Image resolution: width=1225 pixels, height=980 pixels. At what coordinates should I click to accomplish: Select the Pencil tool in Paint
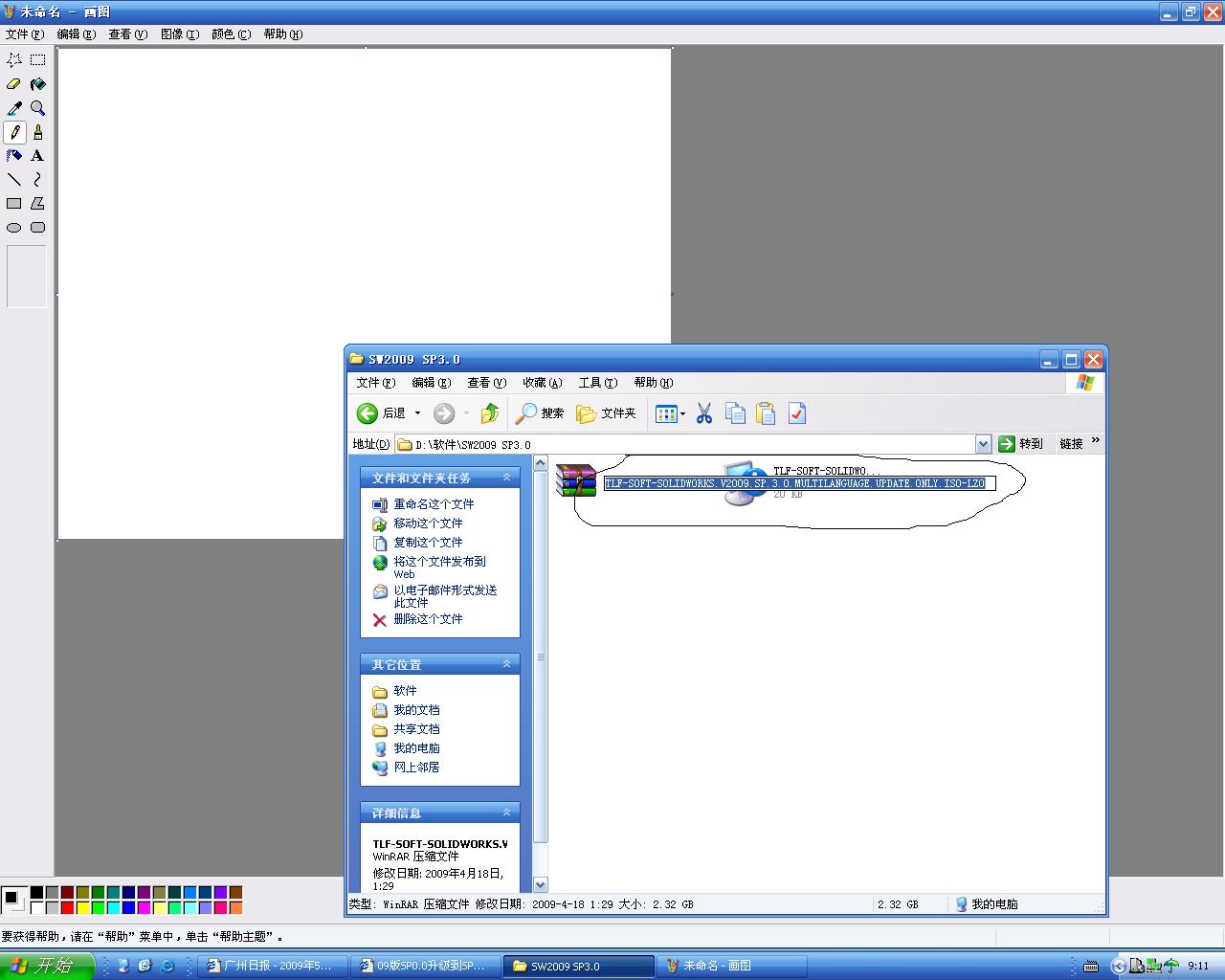[x=14, y=132]
